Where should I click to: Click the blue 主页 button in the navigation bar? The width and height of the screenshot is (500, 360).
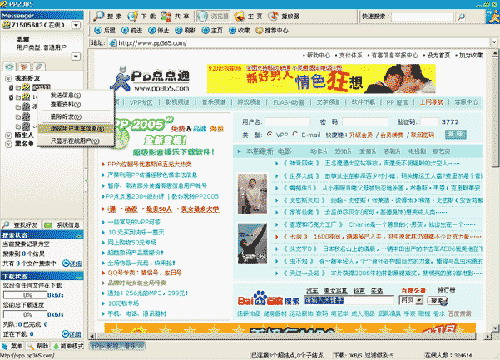click(x=212, y=30)
